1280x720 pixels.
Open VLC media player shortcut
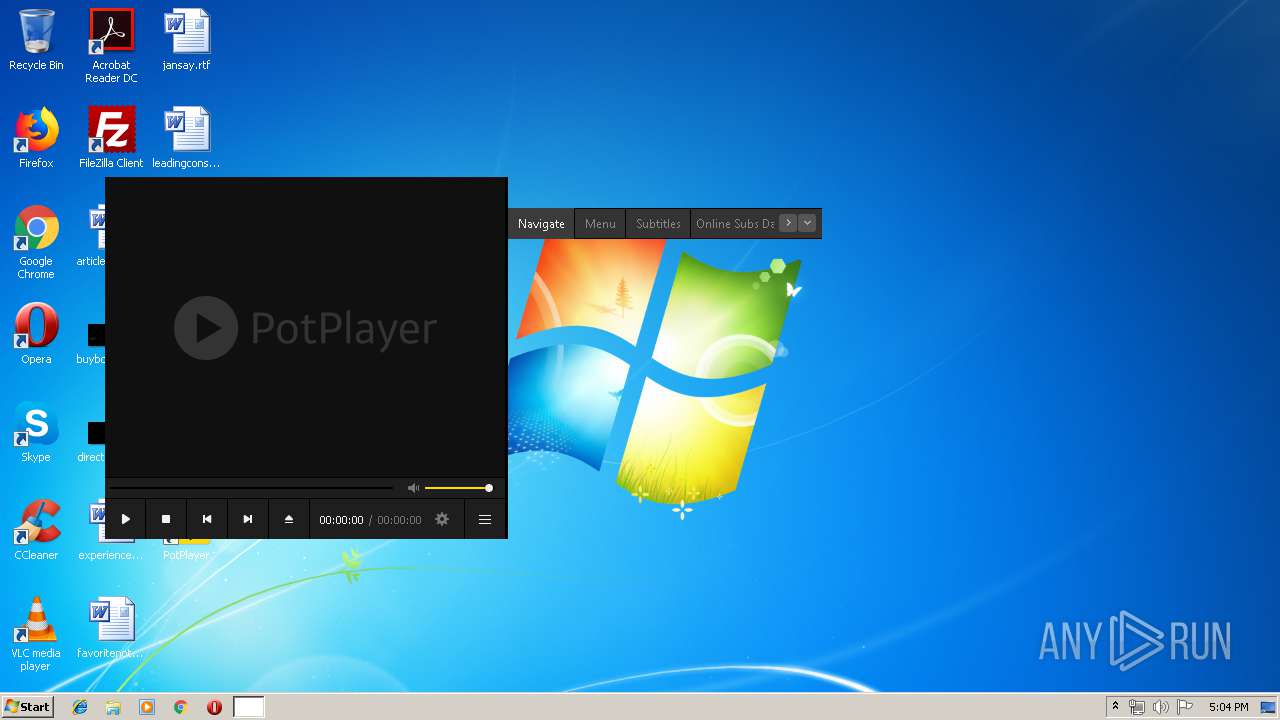[36, 634]
